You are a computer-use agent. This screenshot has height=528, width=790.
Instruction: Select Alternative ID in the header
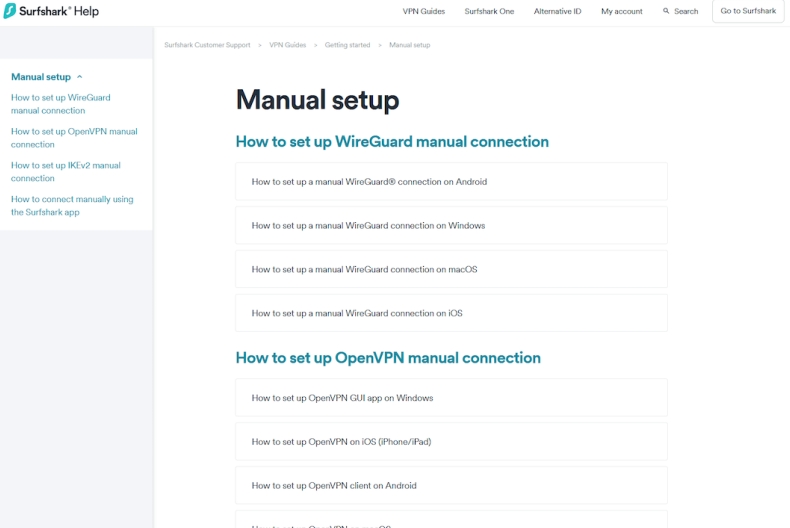(x=557, y=11)
